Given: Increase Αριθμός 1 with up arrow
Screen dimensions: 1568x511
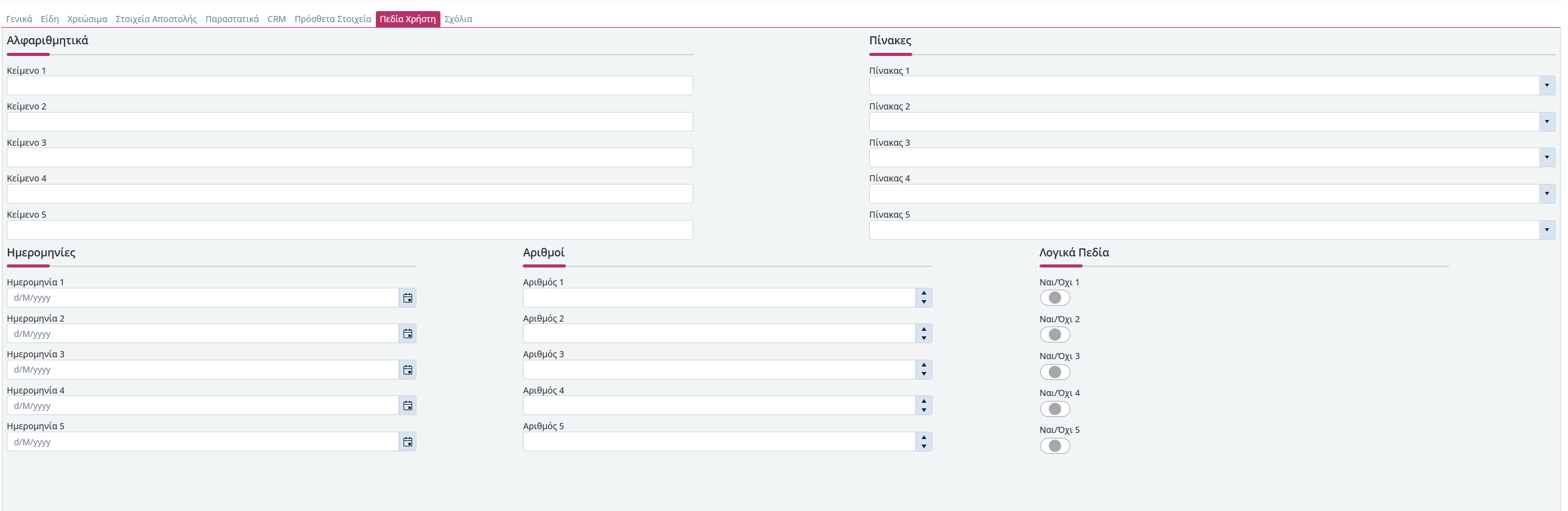Looking at the screenshot, I should tap(923, 294).
